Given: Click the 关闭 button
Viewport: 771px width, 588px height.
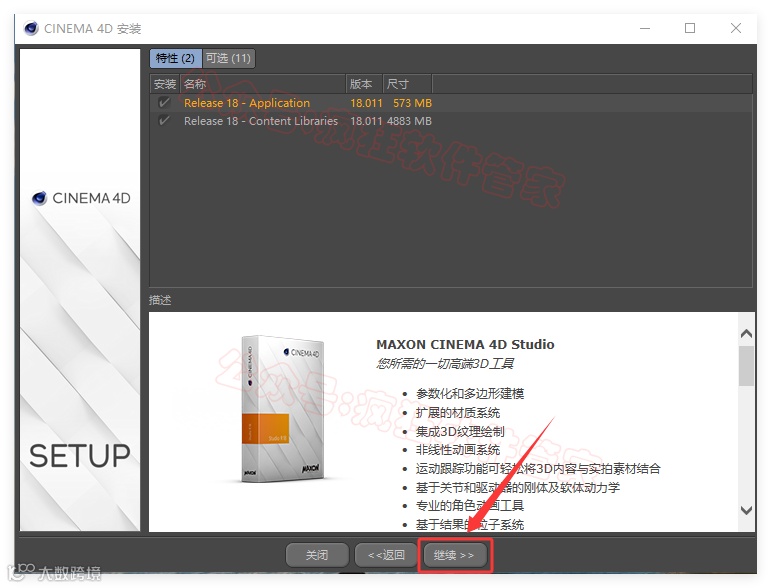Looking at the screenshot, I should (317, 555).
